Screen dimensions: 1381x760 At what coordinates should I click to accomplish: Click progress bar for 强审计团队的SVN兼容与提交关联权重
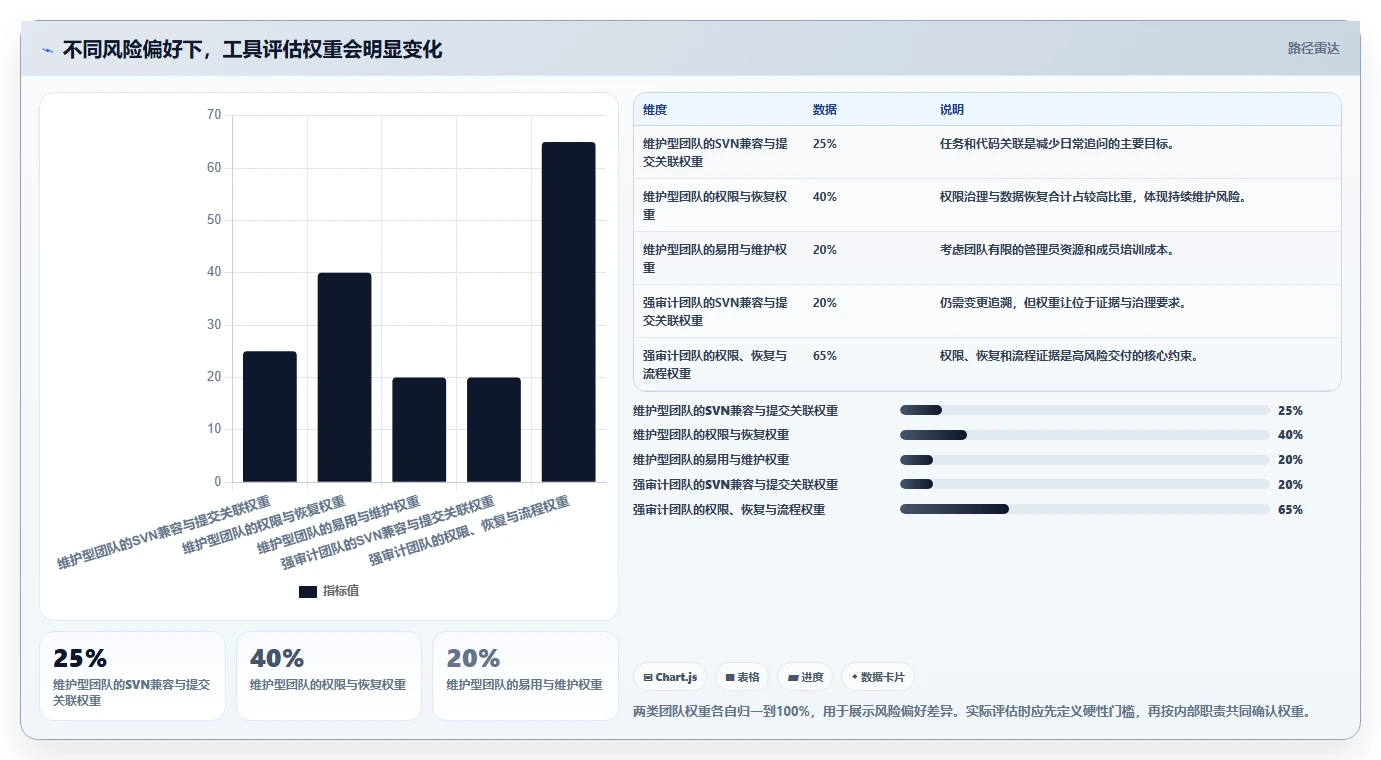point(1085,485)
